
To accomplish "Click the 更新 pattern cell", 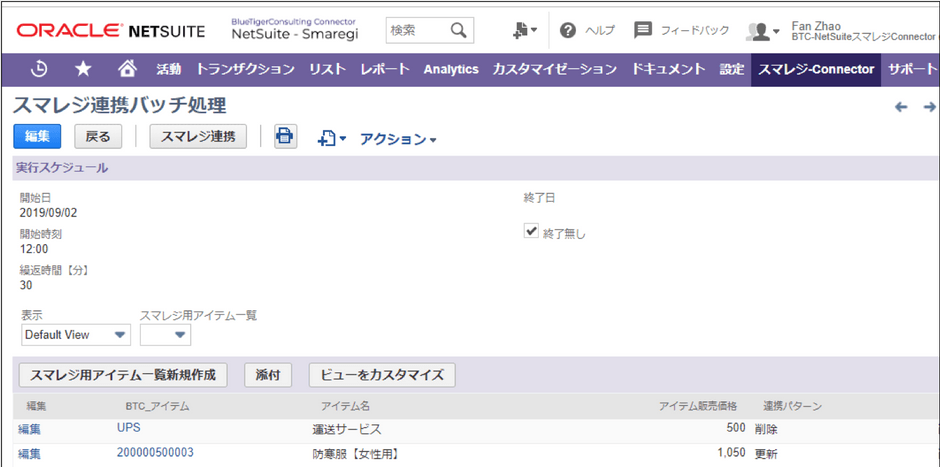I will click(x=767, y=453).
